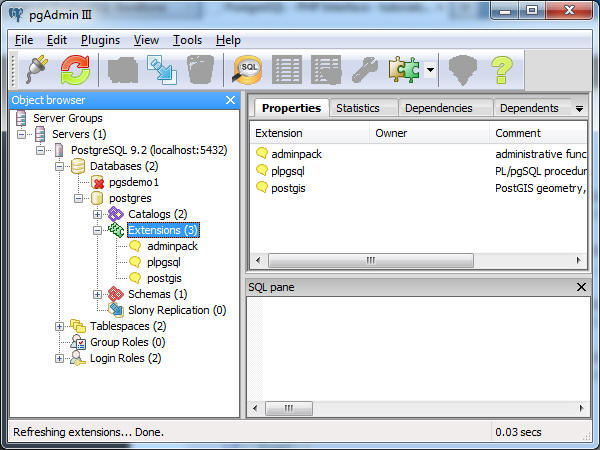This screenshot has height=450, width=600.
Task: Close the Object browser panel
Action: [x=230, y=100]
